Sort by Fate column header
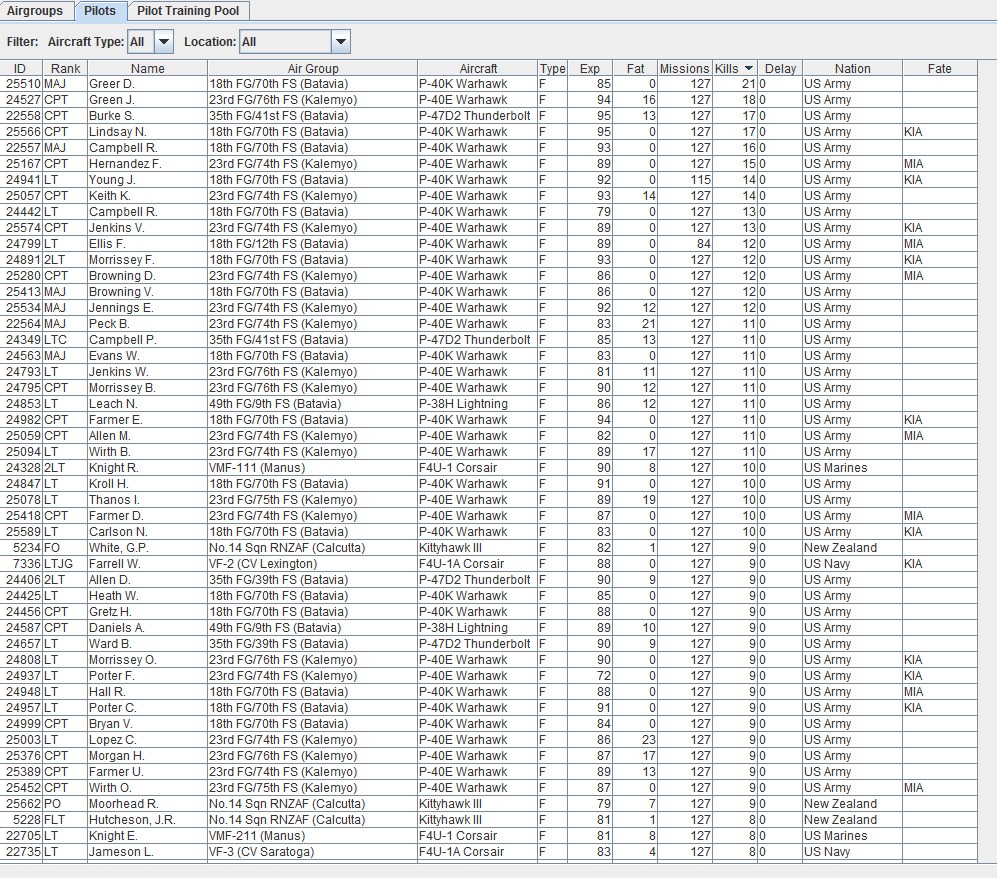Image resolution: width=997 pixels, height=878 pixels. tap(939, 69)
